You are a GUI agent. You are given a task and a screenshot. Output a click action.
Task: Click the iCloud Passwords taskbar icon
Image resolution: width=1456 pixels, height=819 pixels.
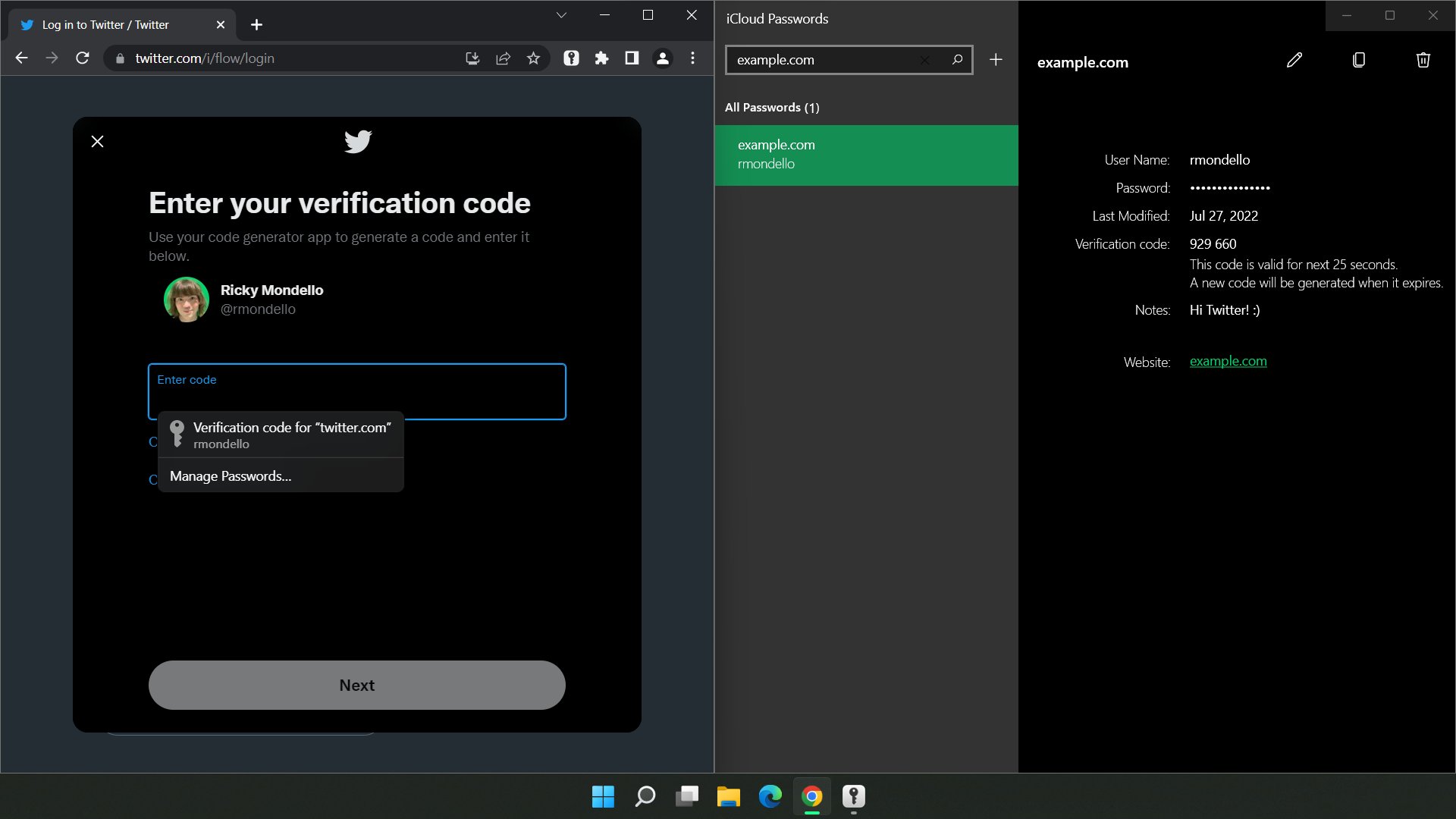[x=854, y=796]
